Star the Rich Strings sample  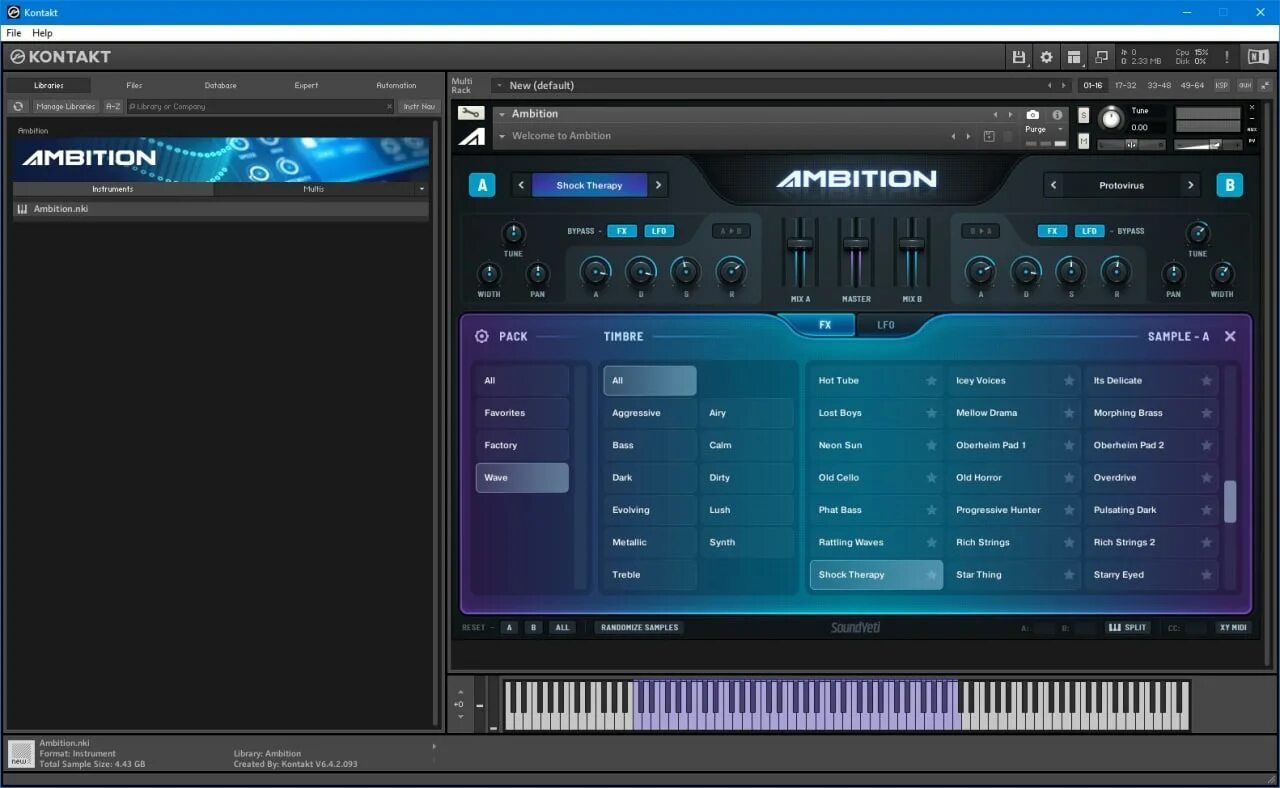click(x=1069, y=542)
